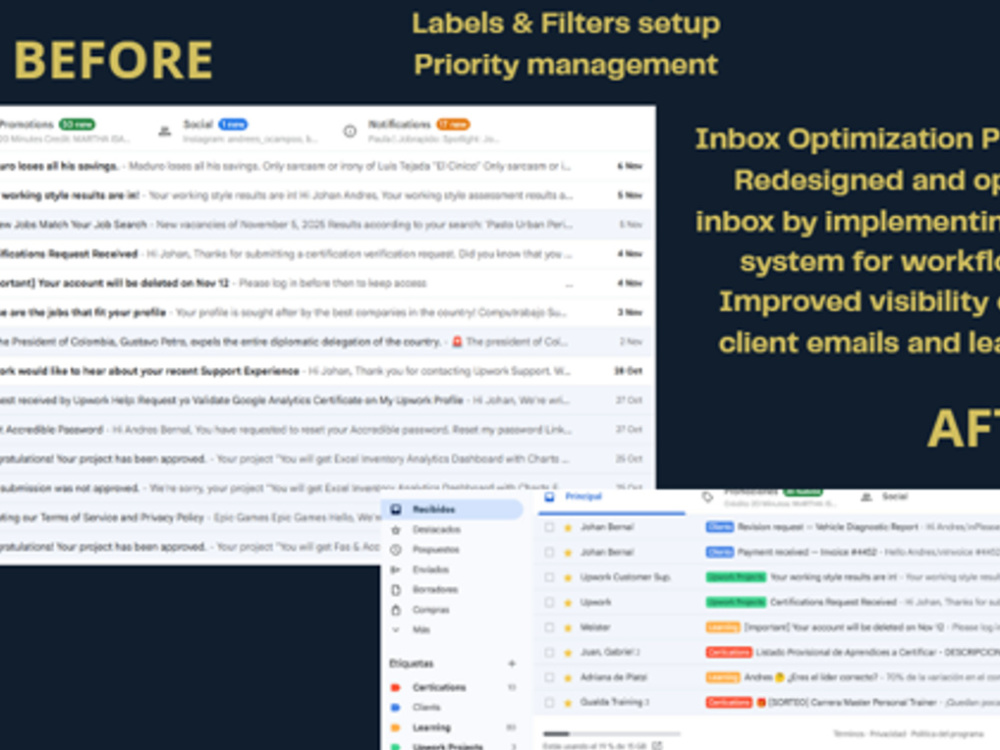Open Recibidos inbox icon in sidebar

click(396, 509)
